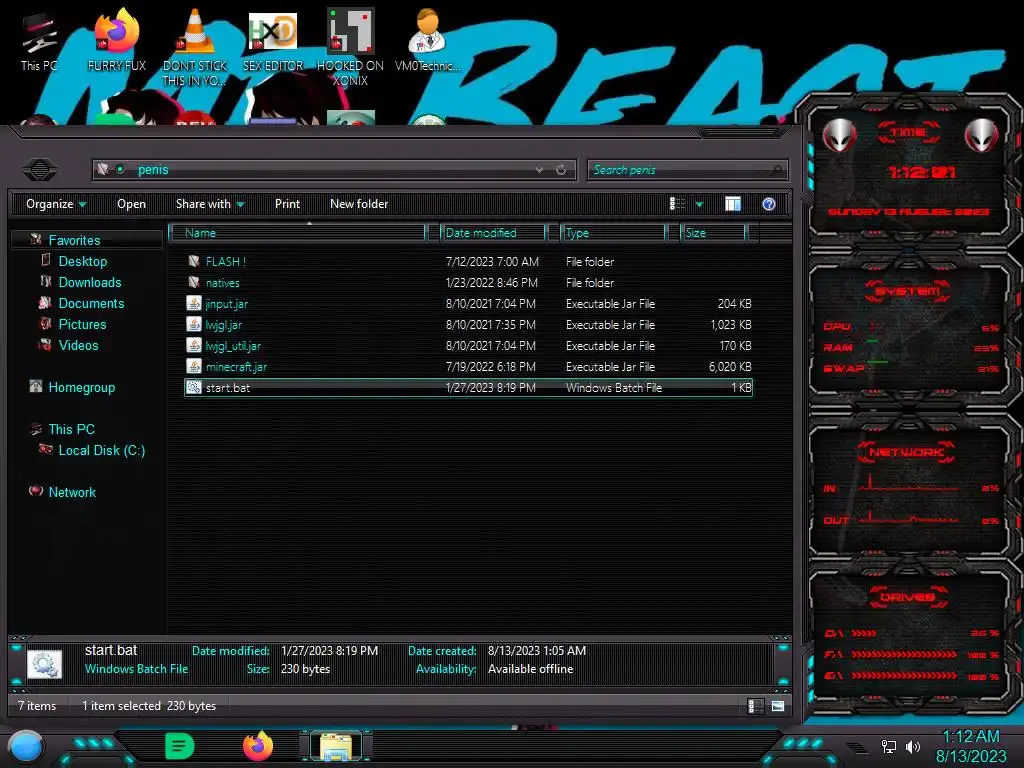Open Desktop in the navigation pane
This screenshot has width=1024, height=768.
click(x=82, y=261)
